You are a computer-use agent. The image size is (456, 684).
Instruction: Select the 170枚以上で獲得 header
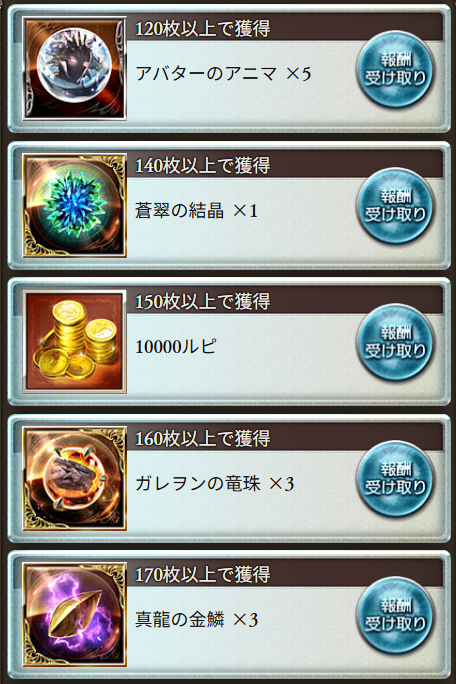coord(285,575)
